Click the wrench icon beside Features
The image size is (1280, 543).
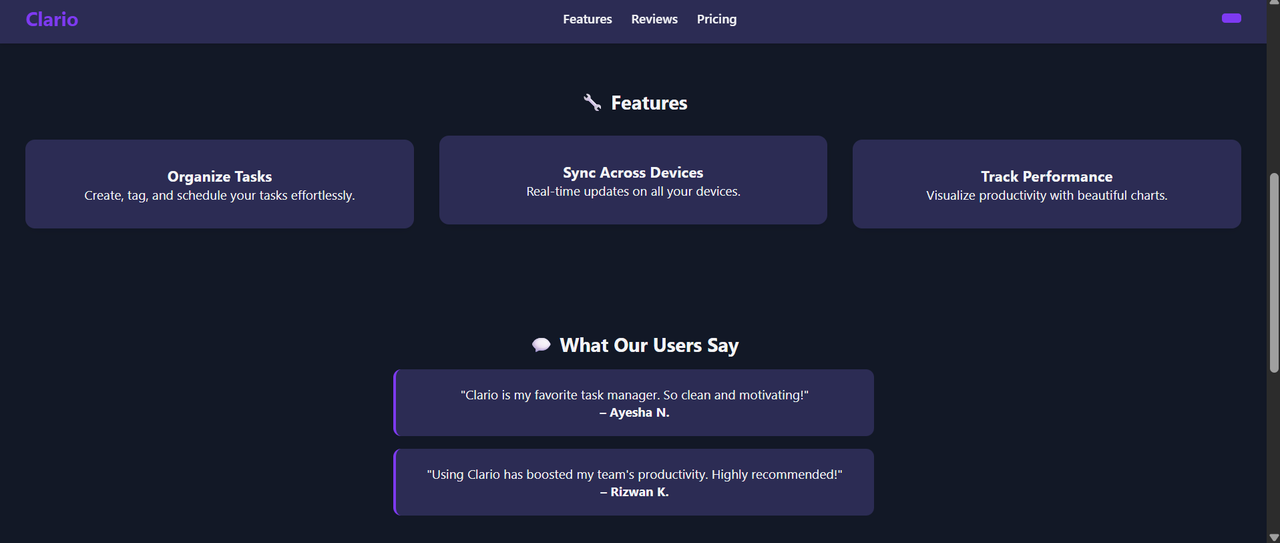point(592,103)
